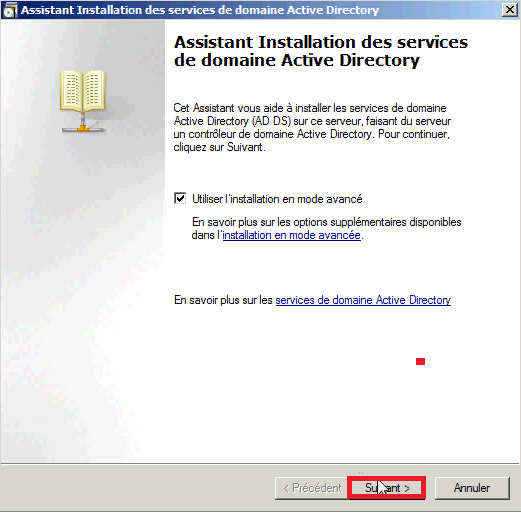The width and height of the screenshot is (521, 512).
Task: Close the wizard with the X button
Action: point(510,10)
